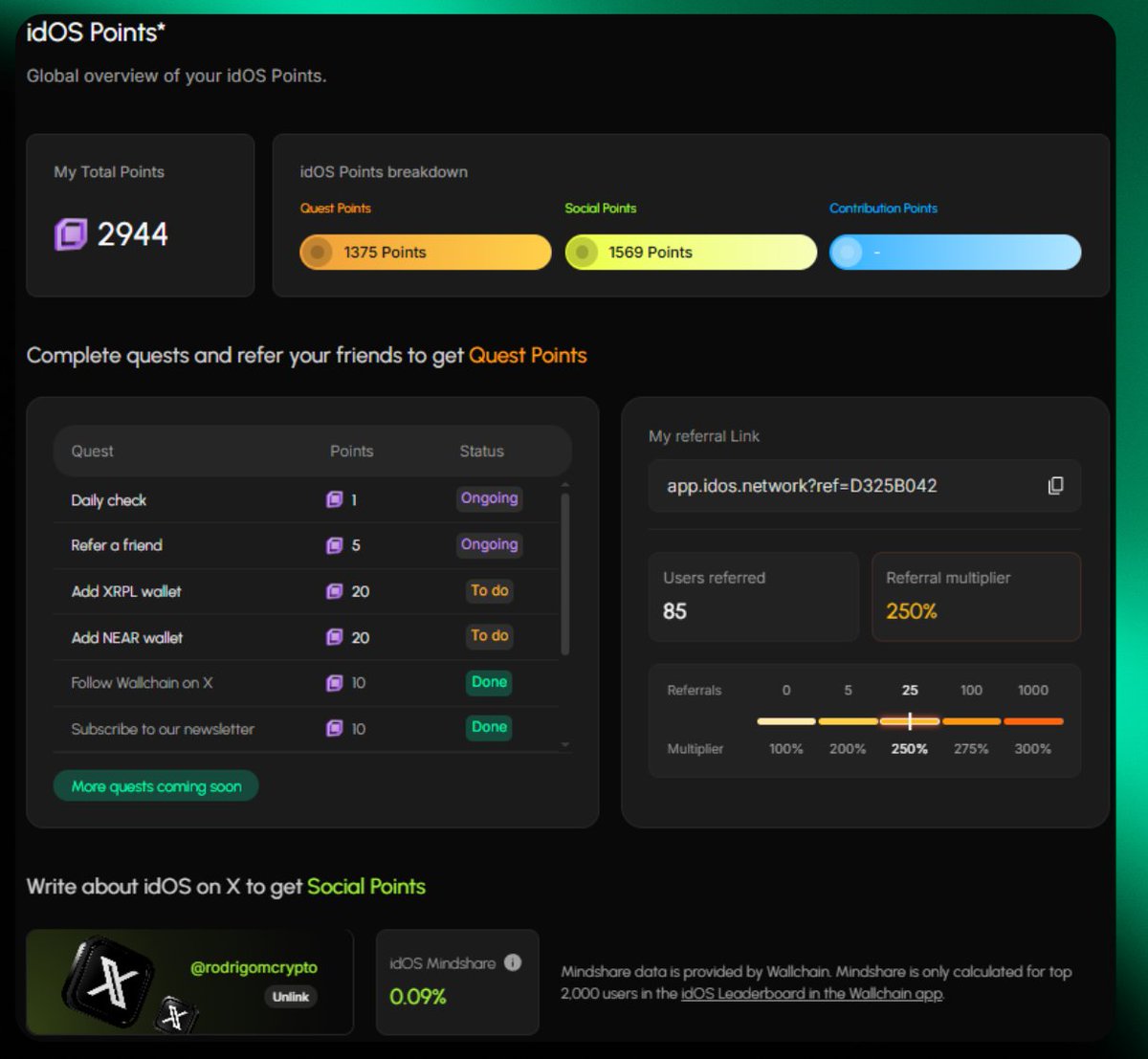Click the points icon in Refer a friend row

334,545
